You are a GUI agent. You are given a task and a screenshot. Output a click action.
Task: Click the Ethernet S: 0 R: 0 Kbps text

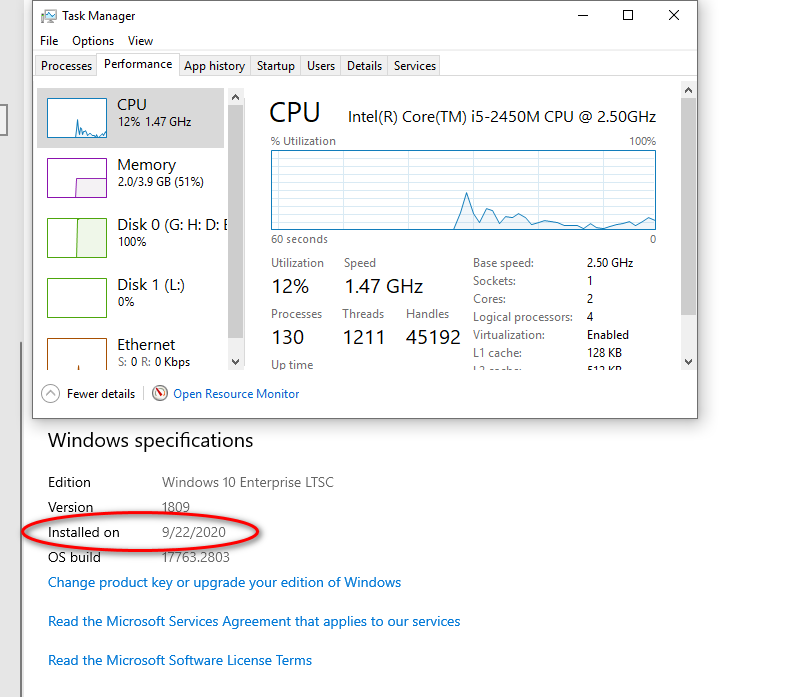[154, 362]
